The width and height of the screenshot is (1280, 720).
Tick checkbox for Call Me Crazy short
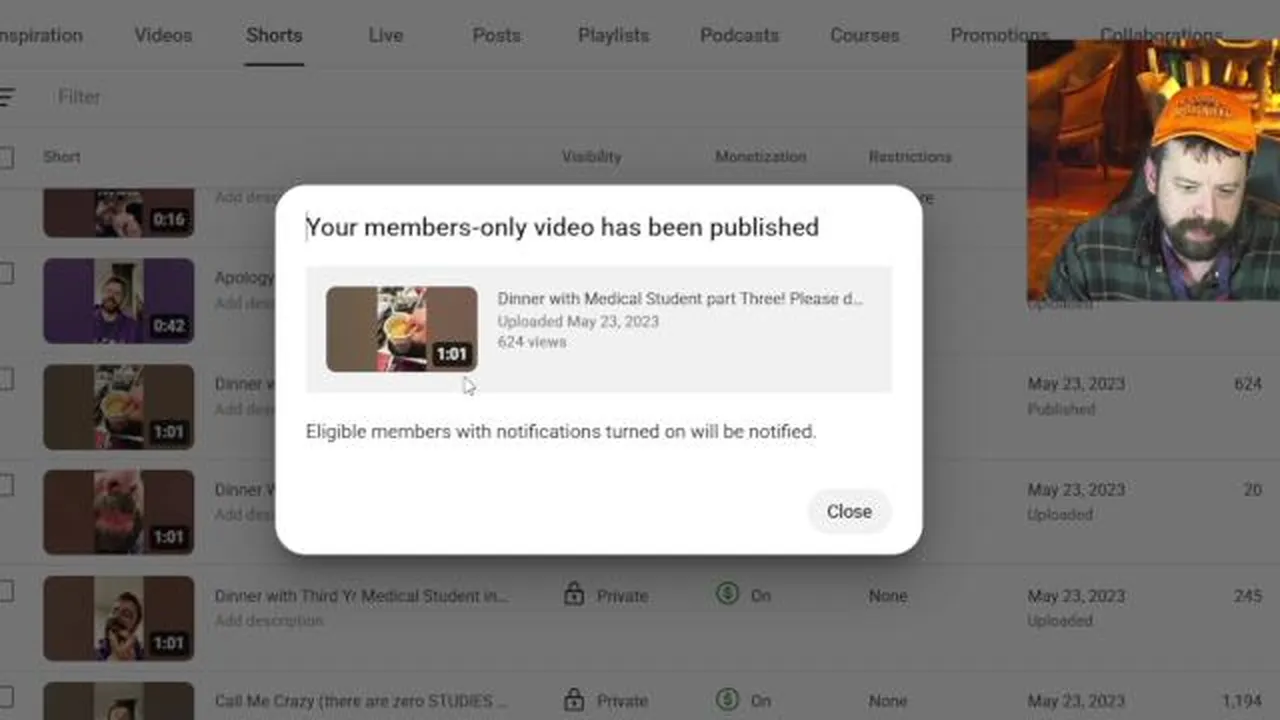6,697
